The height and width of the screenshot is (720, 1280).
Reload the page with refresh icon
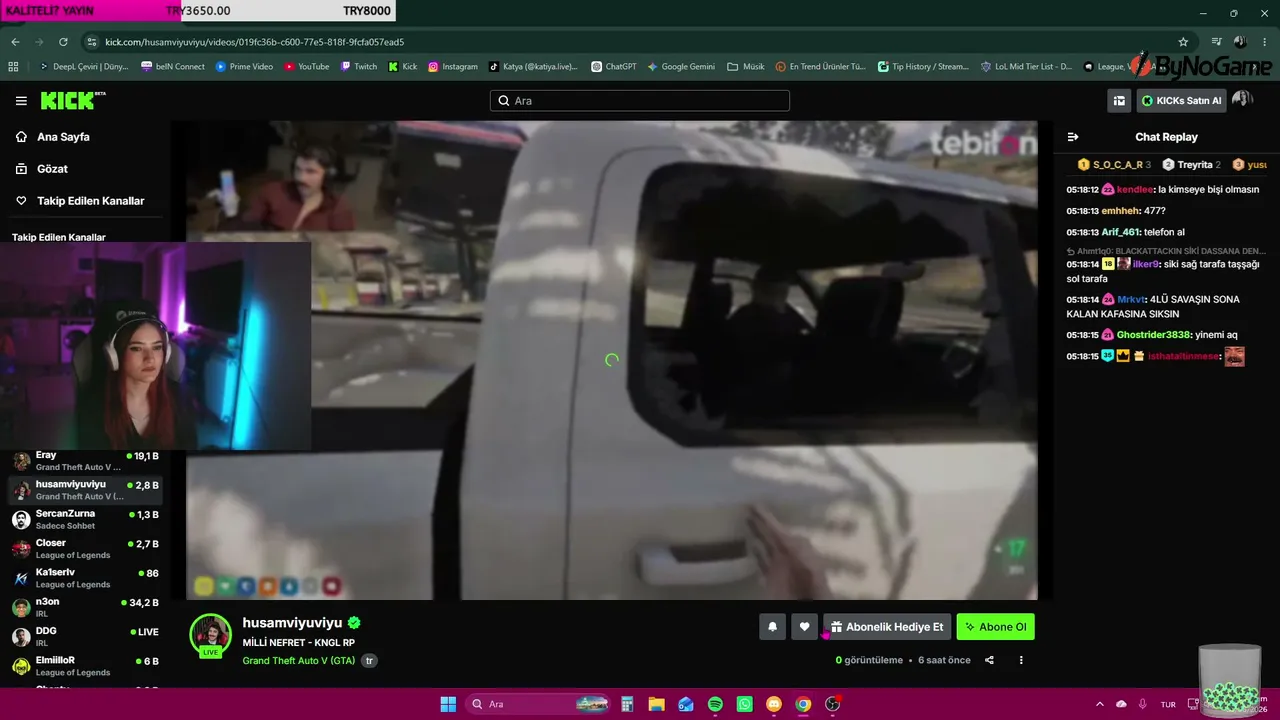click(63, 42)
